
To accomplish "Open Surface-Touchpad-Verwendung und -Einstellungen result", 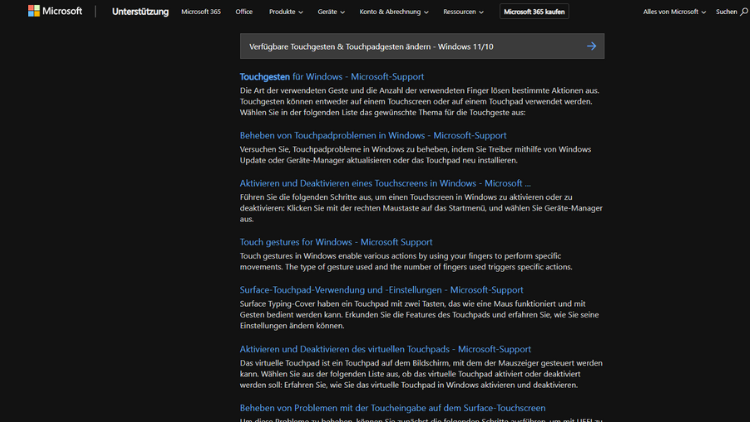I will coord(381,290).
